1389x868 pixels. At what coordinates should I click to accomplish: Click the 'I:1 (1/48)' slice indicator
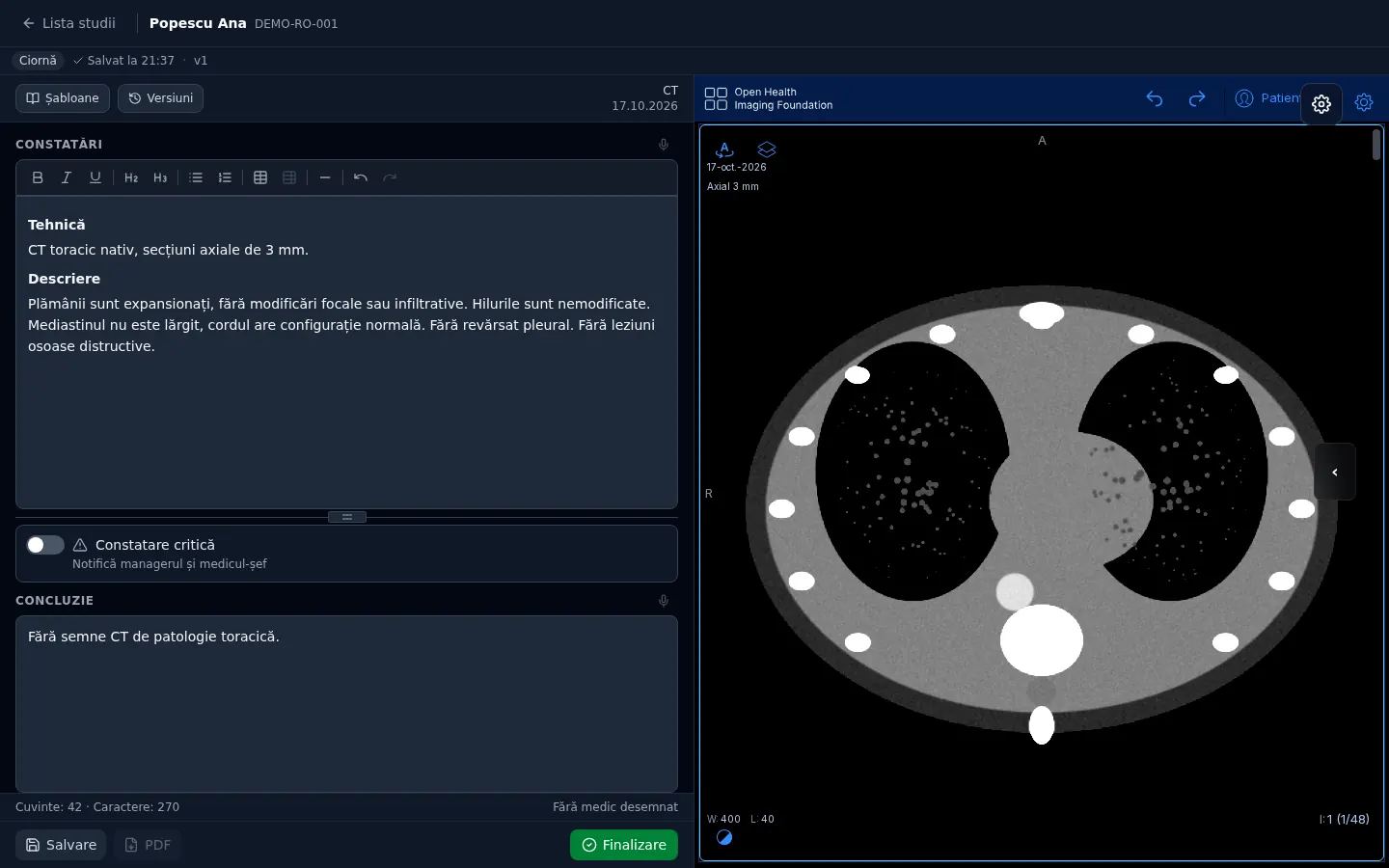point(1345,820)
